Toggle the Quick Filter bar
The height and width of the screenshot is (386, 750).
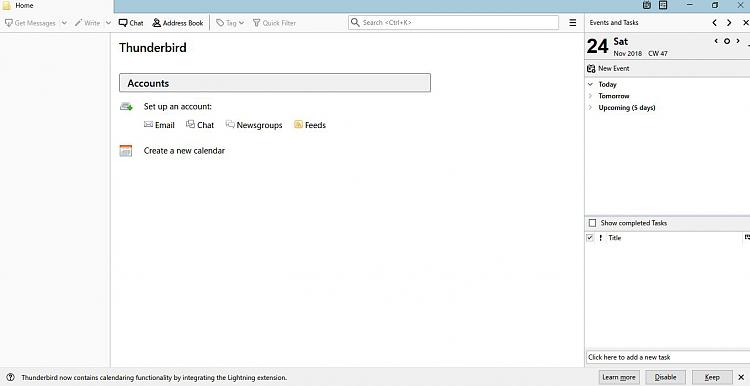[x=274, y=23]
